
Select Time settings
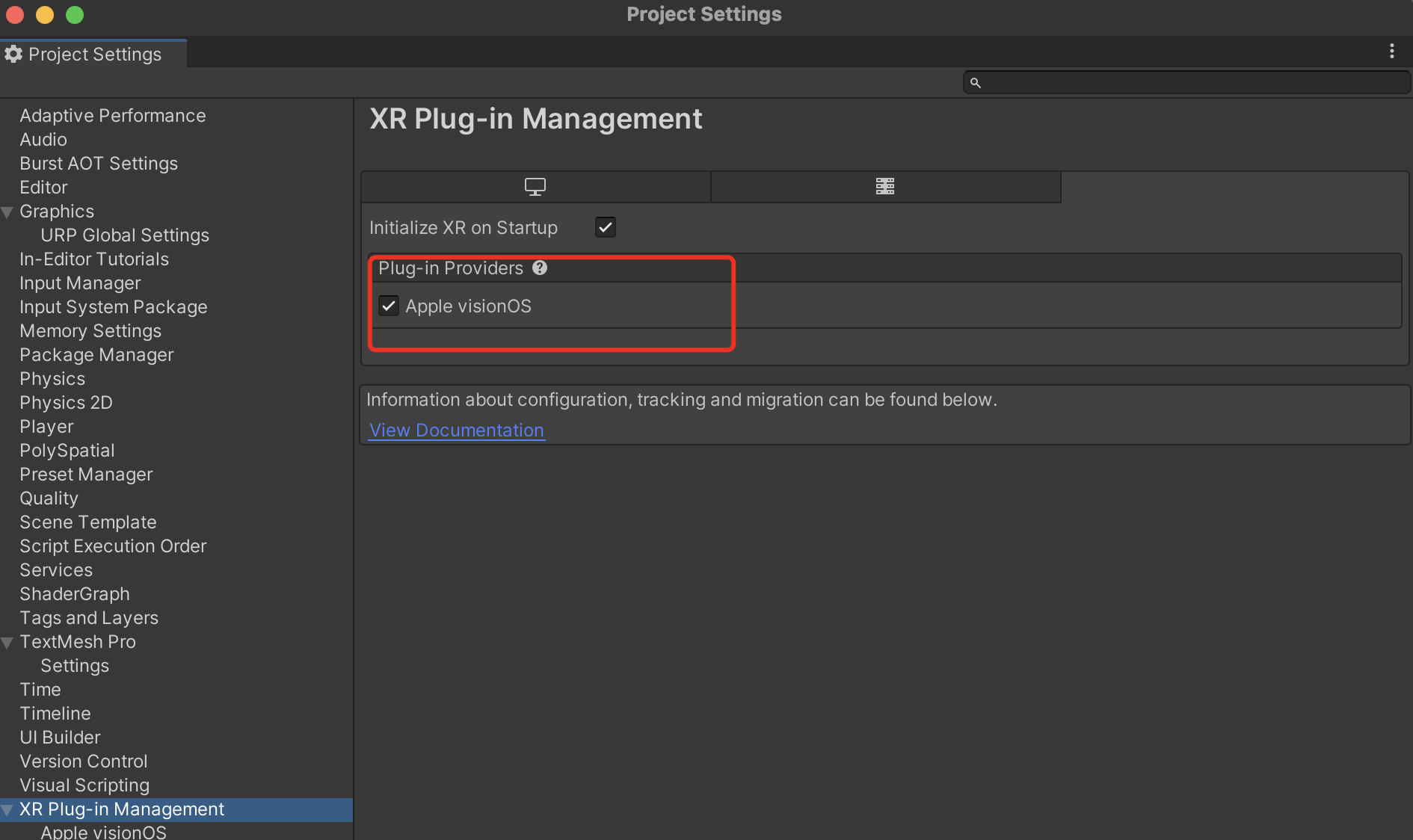point(40,690)
